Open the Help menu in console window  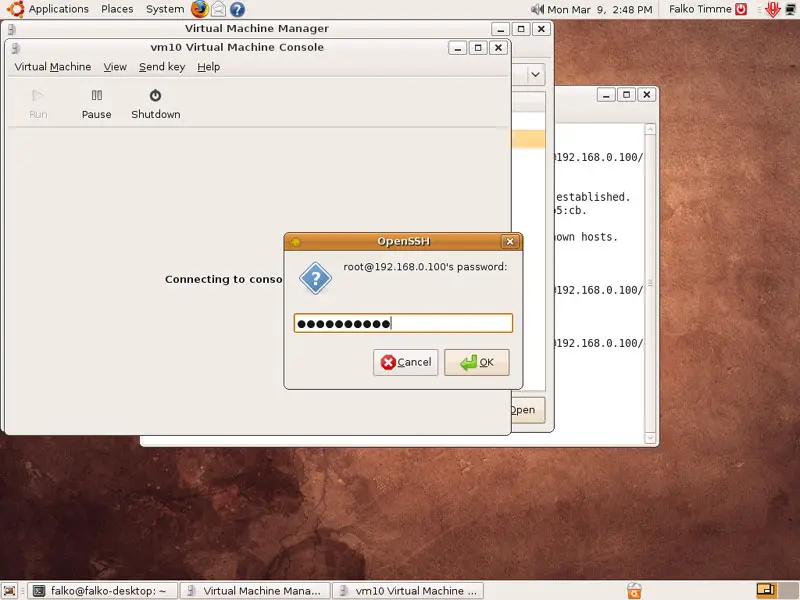pos(209,67)
